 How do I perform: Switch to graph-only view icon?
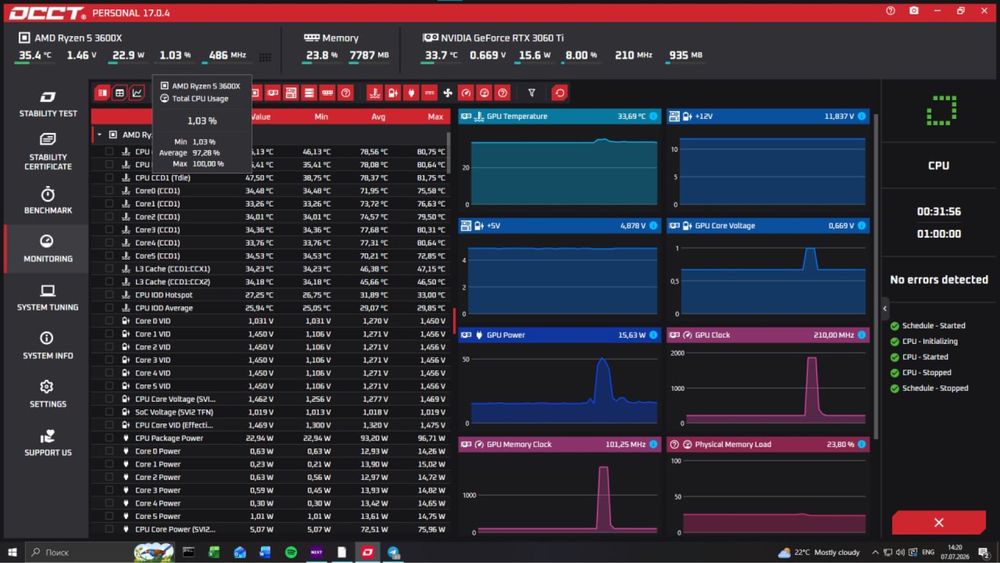(x=136, y=93)
